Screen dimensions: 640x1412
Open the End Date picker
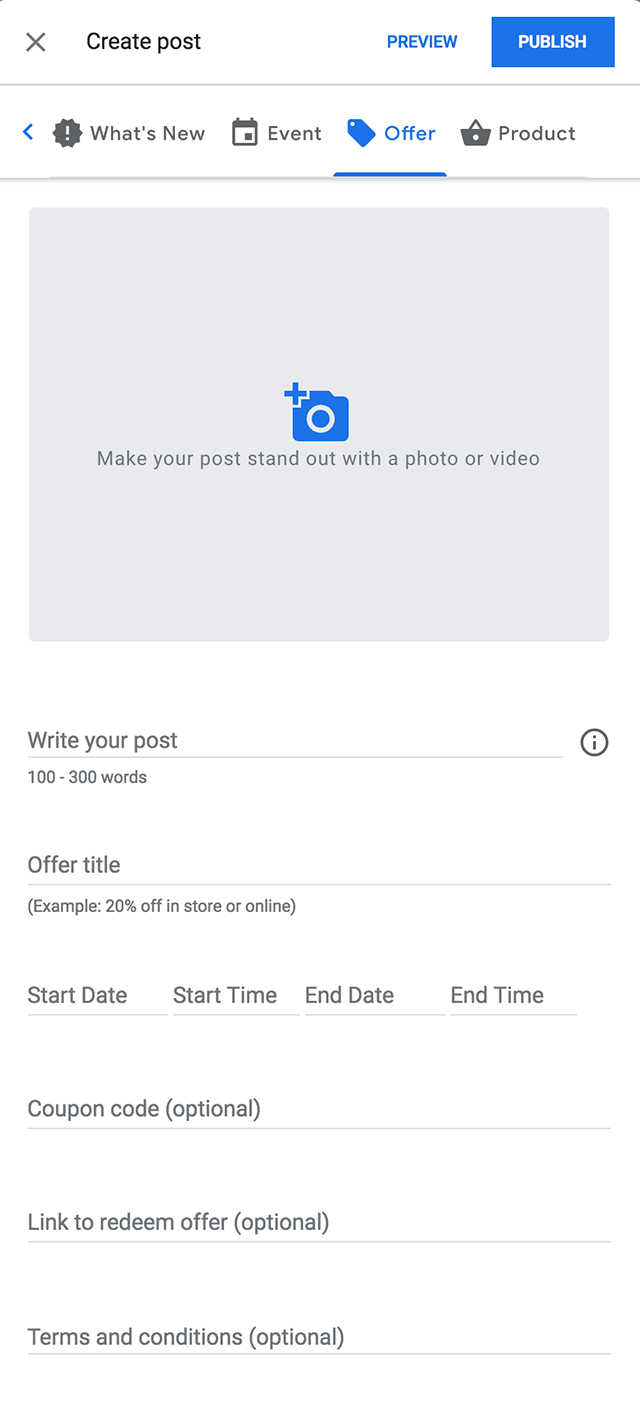point(373,996)
